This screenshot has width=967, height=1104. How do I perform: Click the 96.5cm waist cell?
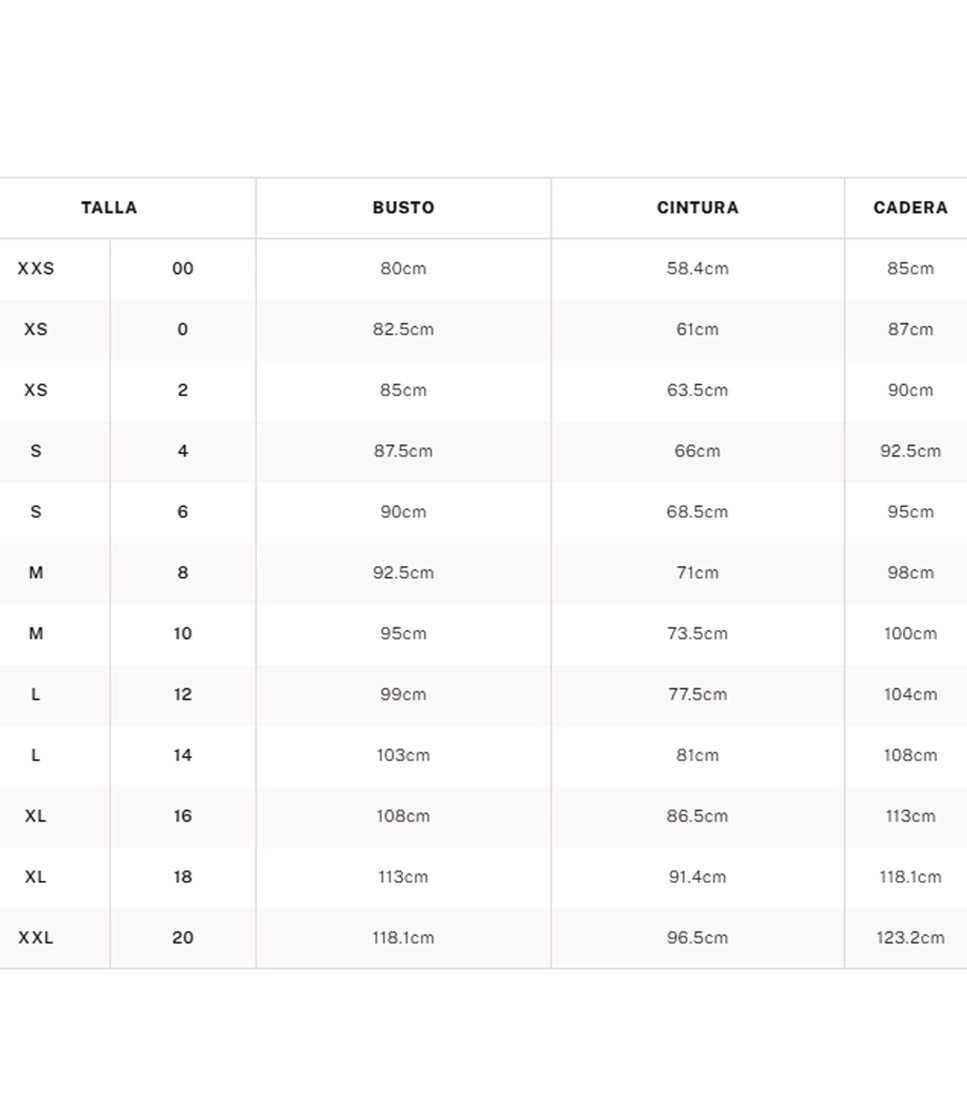(x=697, y=938)
